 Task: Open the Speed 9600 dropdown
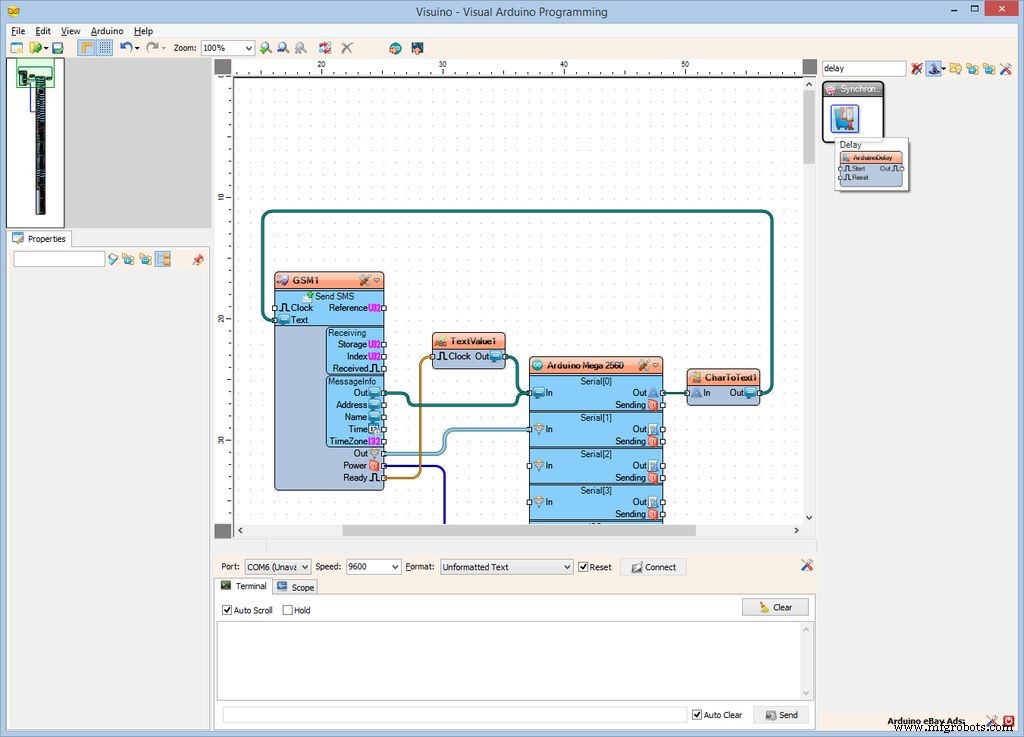point(373,567)
